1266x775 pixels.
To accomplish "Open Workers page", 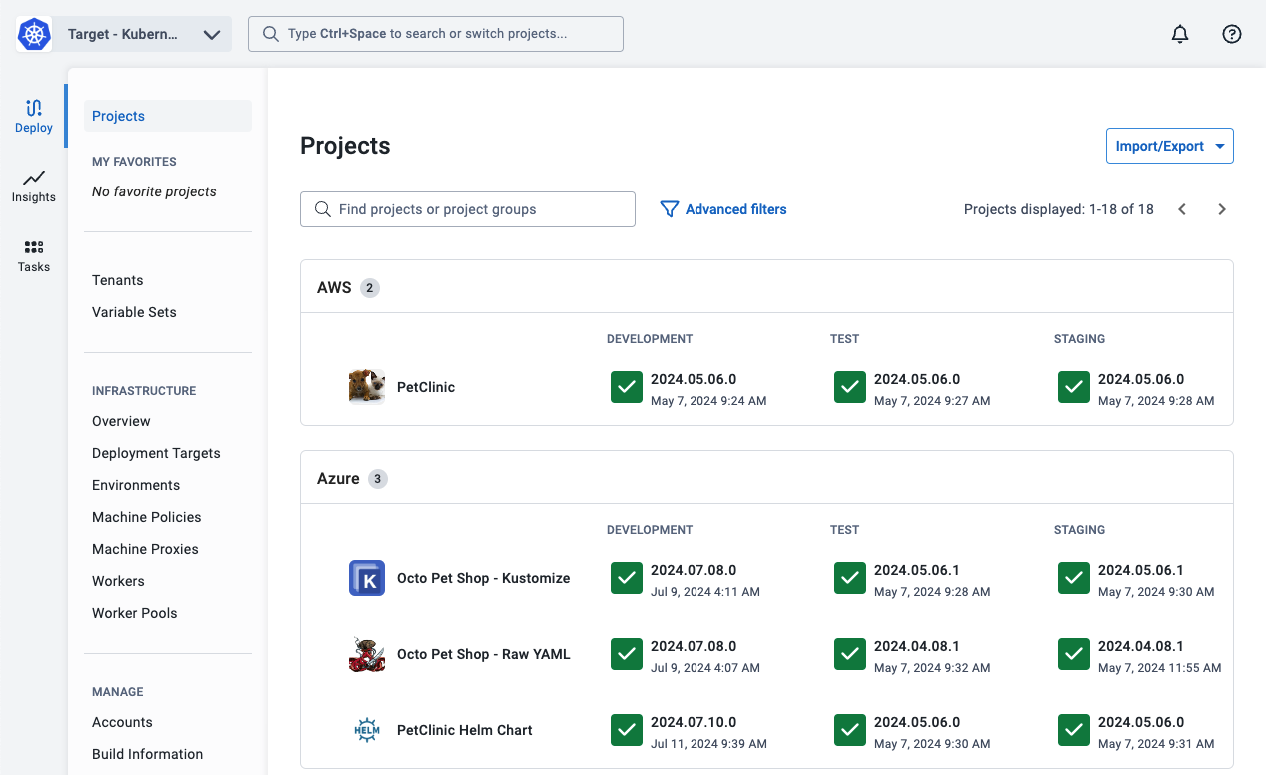I will coord(118,581).
